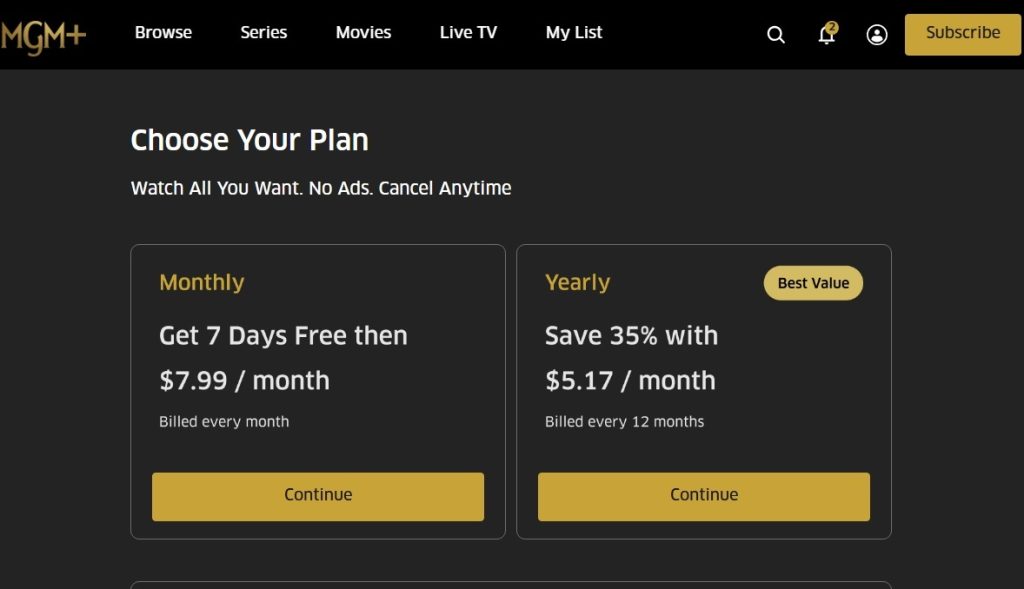Open the account profile icon
The height and width of the screenshot is (589, 1024).
tap(876, 34)
